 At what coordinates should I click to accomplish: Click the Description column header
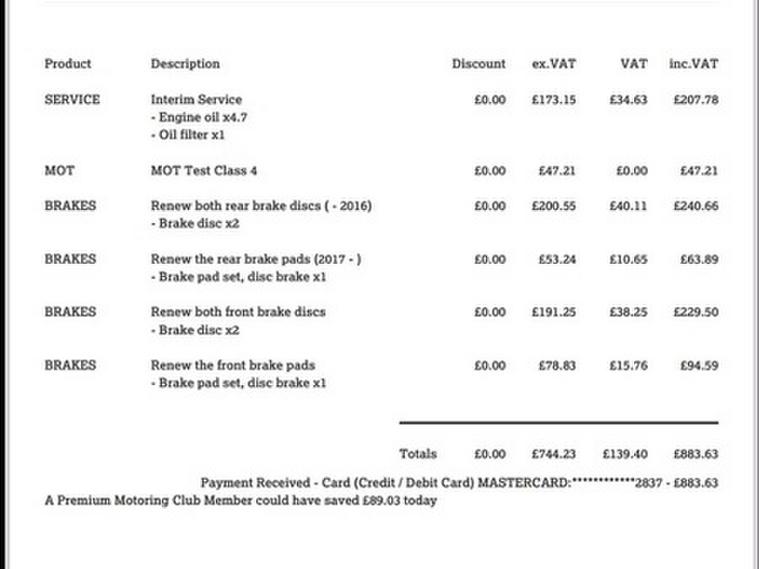click(x=185, y=64)
